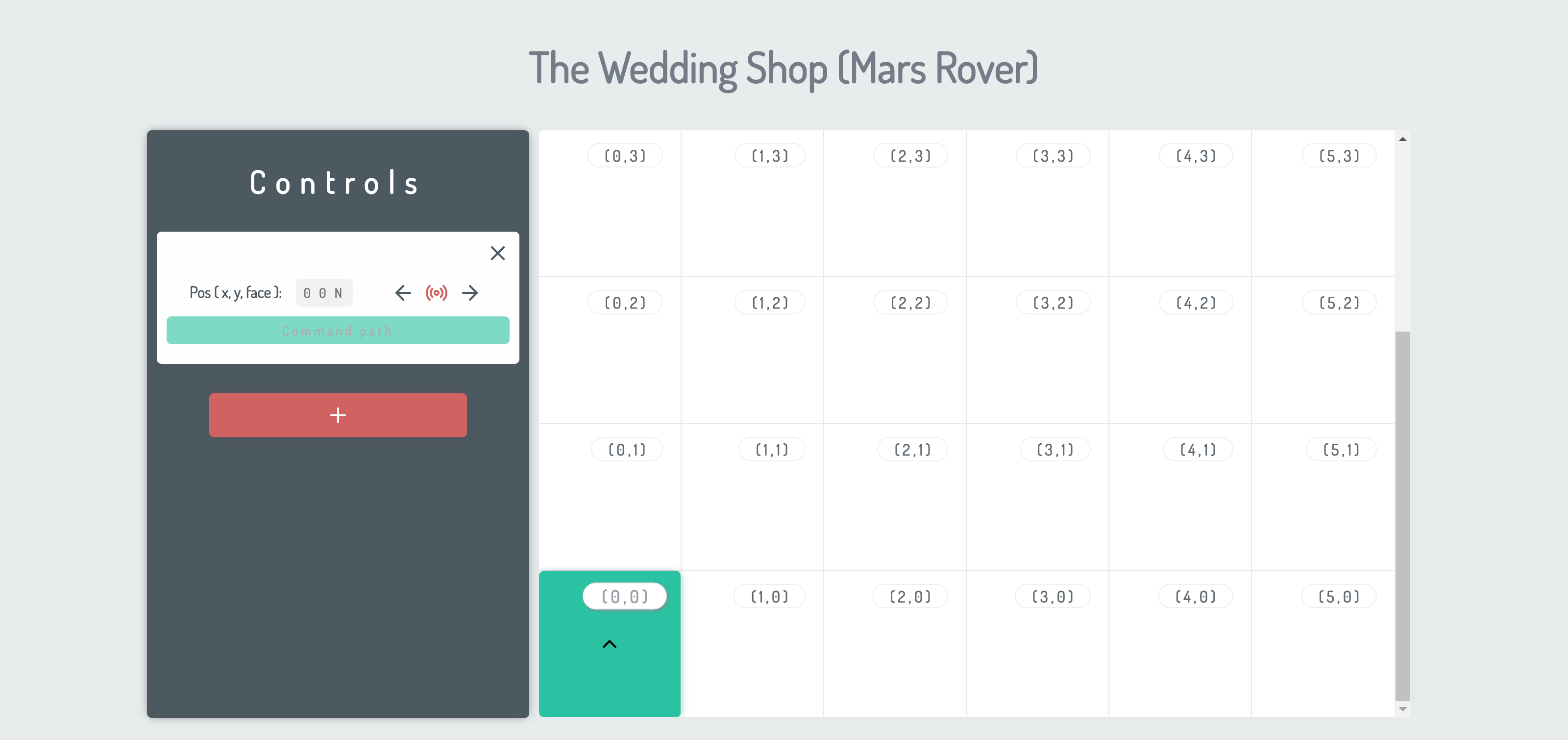1568x740 pixels.
Task: Click the Wedding Shop Mars Rover title
Action: (784, 68)
